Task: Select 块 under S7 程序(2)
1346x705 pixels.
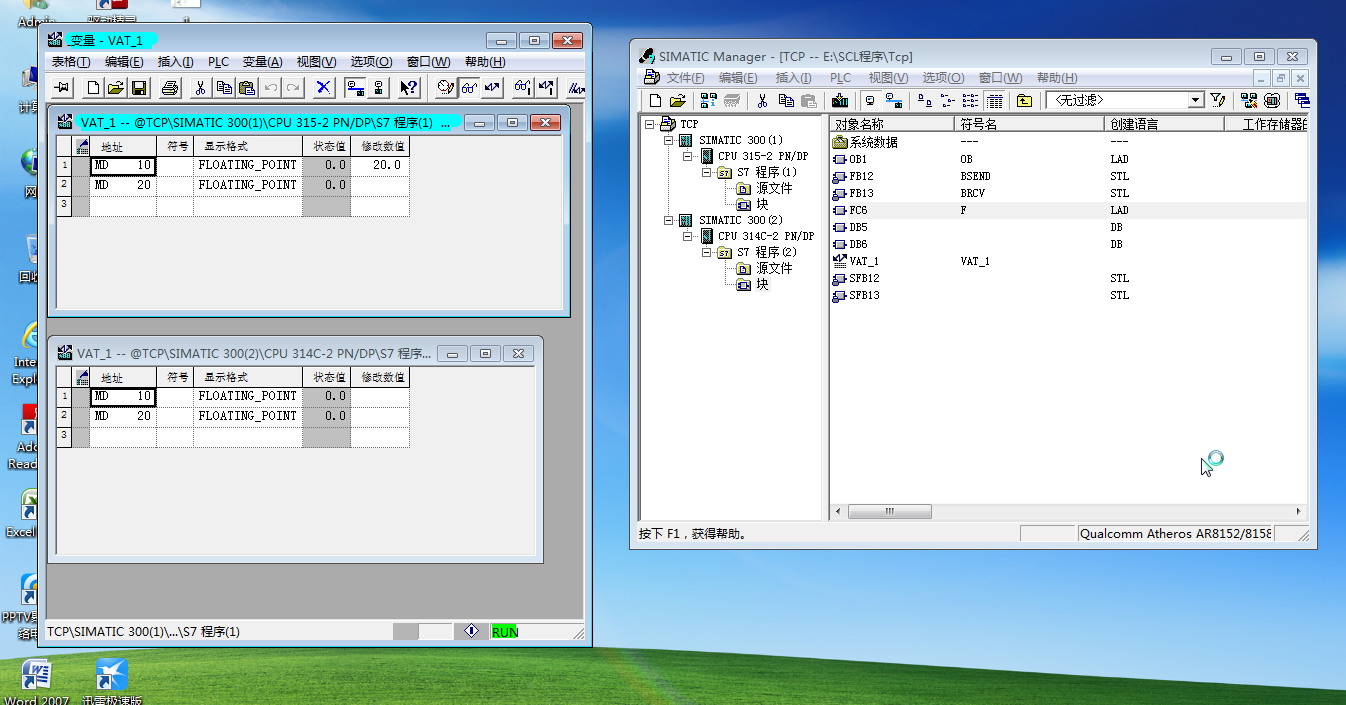Action: click(762, 284)
